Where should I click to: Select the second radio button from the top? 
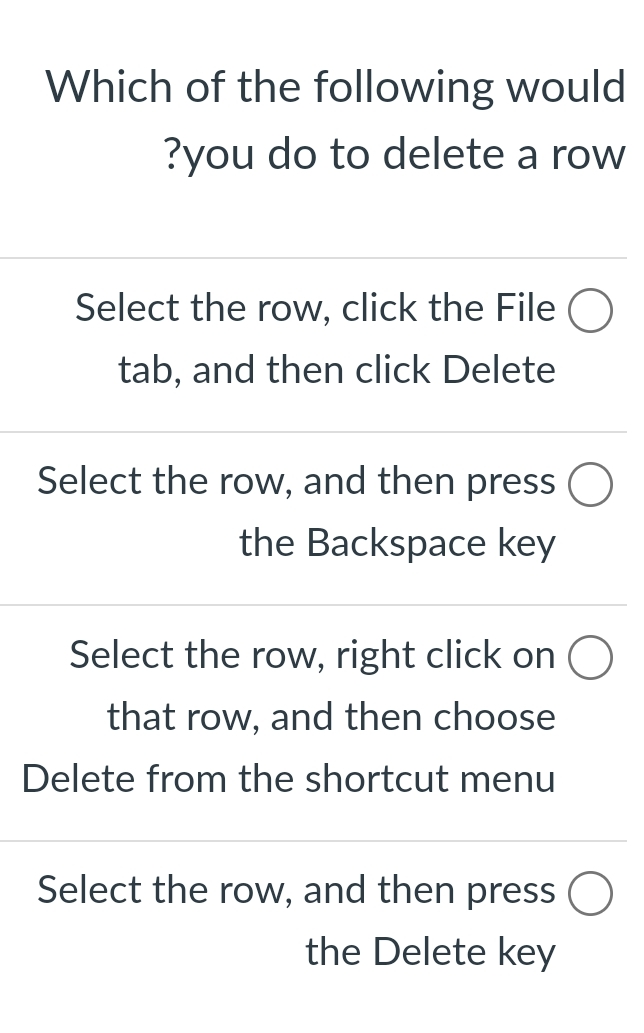(x=590, y=484)
